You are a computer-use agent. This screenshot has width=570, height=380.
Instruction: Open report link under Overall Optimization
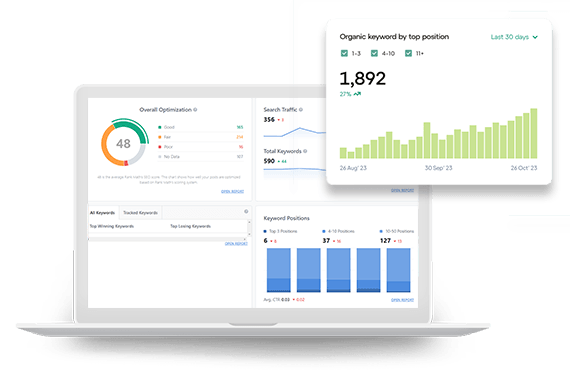coord(232,191)
